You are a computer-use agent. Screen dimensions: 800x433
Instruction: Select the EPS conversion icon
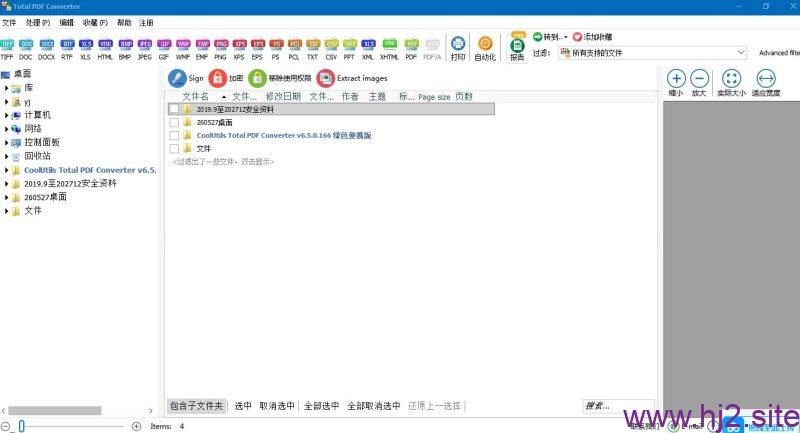(258, 49)
